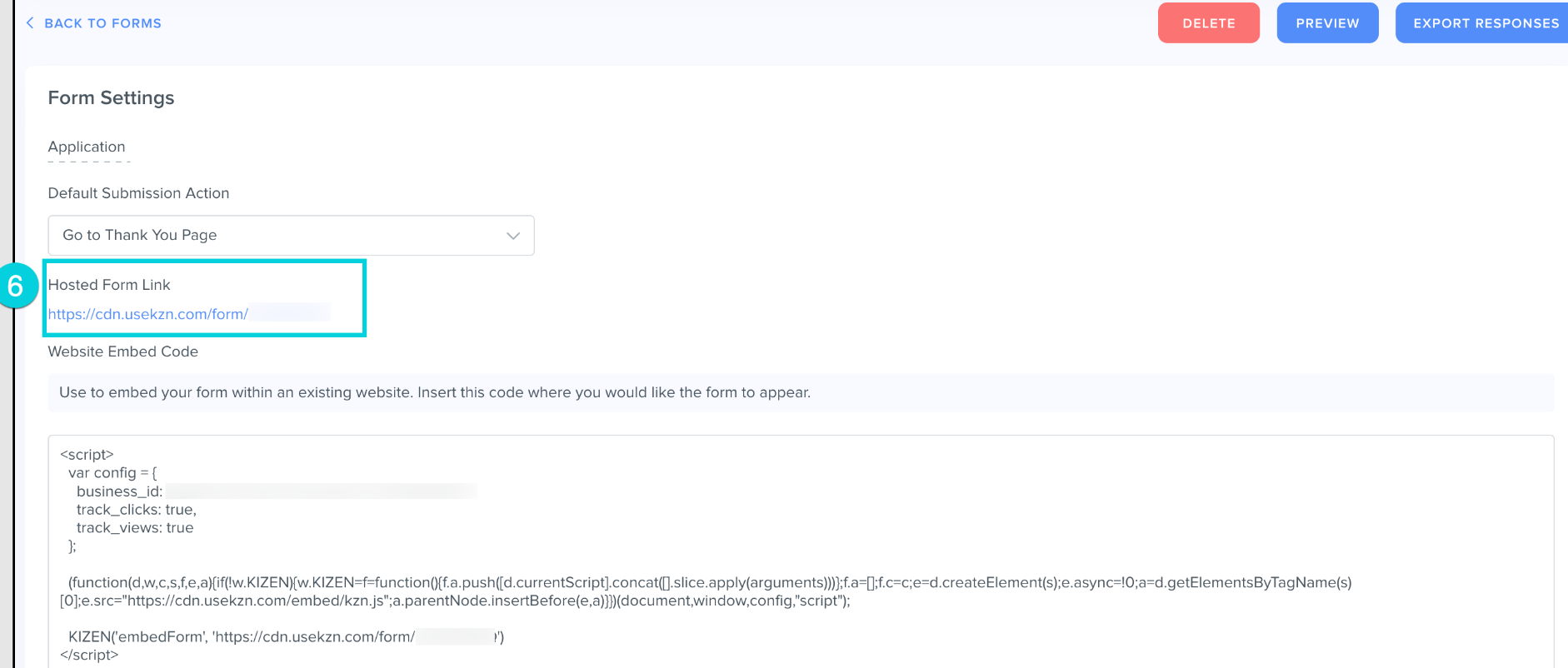Screen dimensions: 1568x668
Task: Click the track_views: true line
Action: pyautogui.click(x=135, y=528)
